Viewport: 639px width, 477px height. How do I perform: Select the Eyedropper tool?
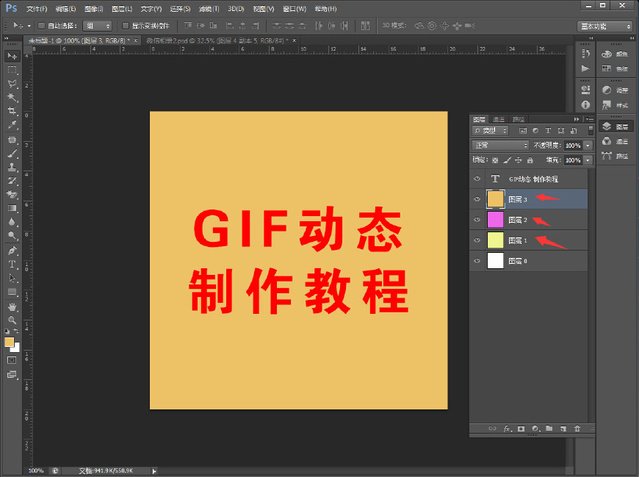[x=12, y=125]
